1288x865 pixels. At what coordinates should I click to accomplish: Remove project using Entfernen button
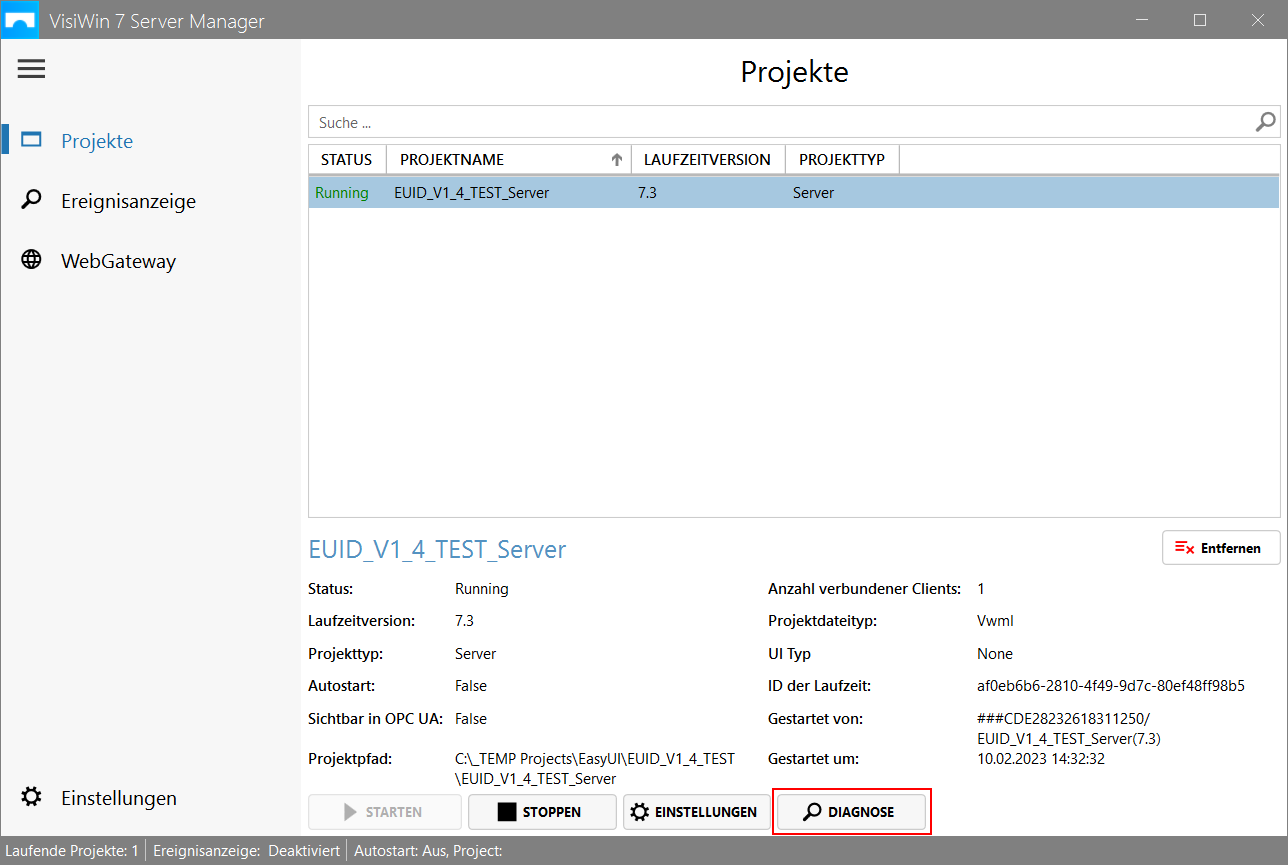click(x=1220, y=548)
